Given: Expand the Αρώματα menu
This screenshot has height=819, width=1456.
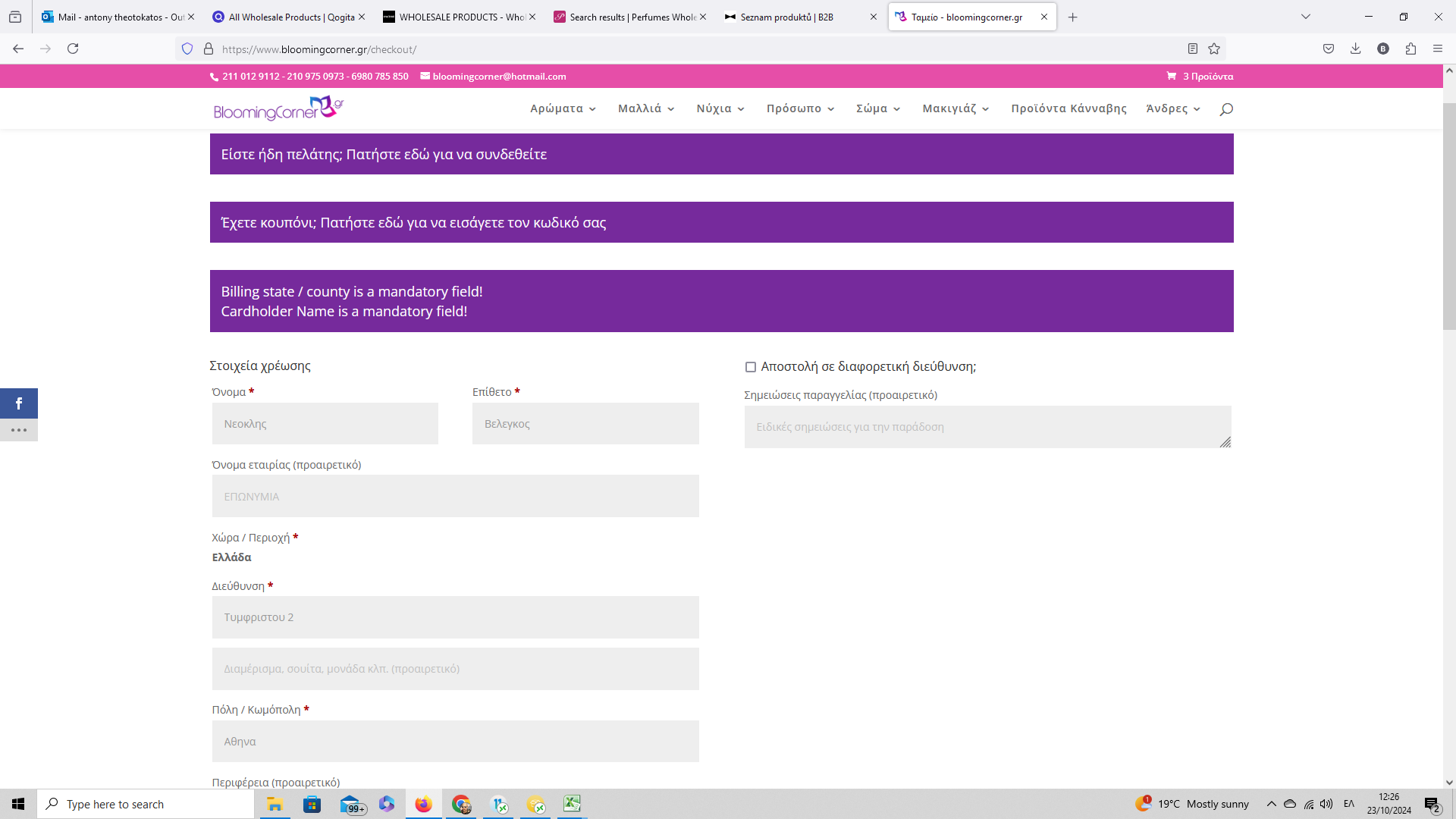Looking at the screenshot, I should [x=563, y=108].
